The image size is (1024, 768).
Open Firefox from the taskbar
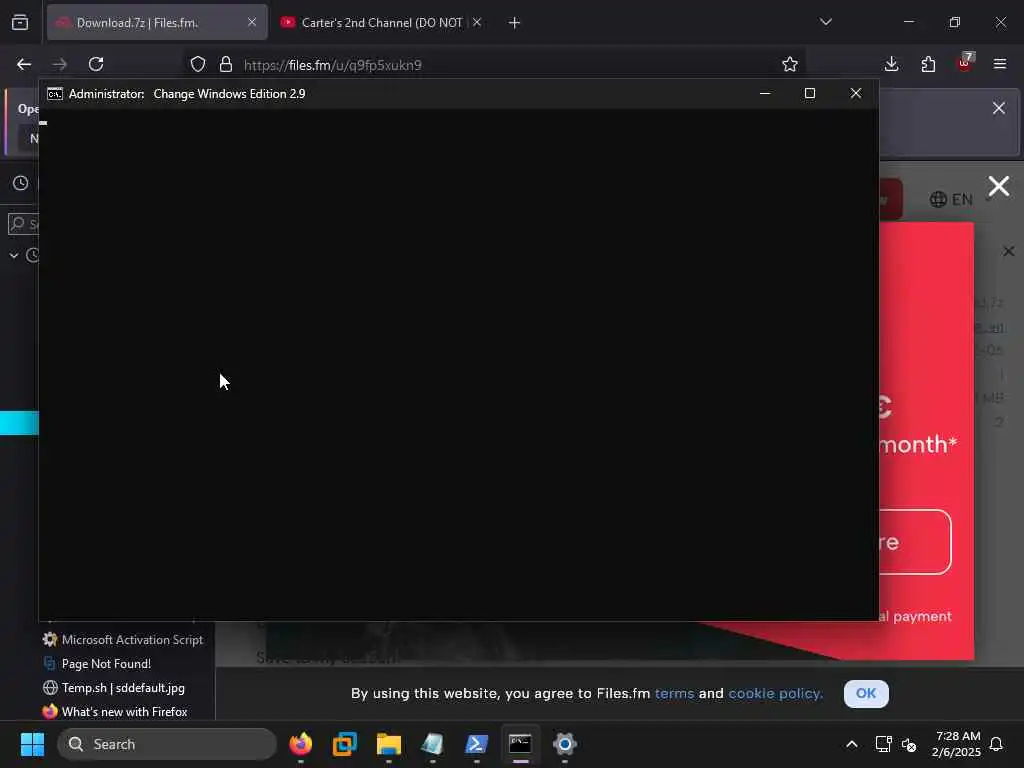pos(300,744)
